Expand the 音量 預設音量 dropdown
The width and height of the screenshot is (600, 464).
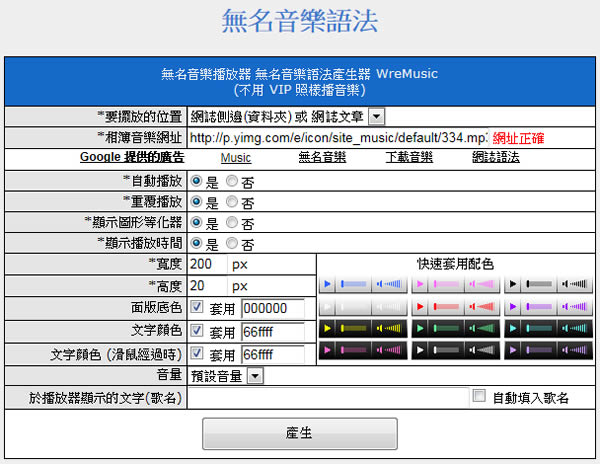pyautogui.click(x=254, y=376)
